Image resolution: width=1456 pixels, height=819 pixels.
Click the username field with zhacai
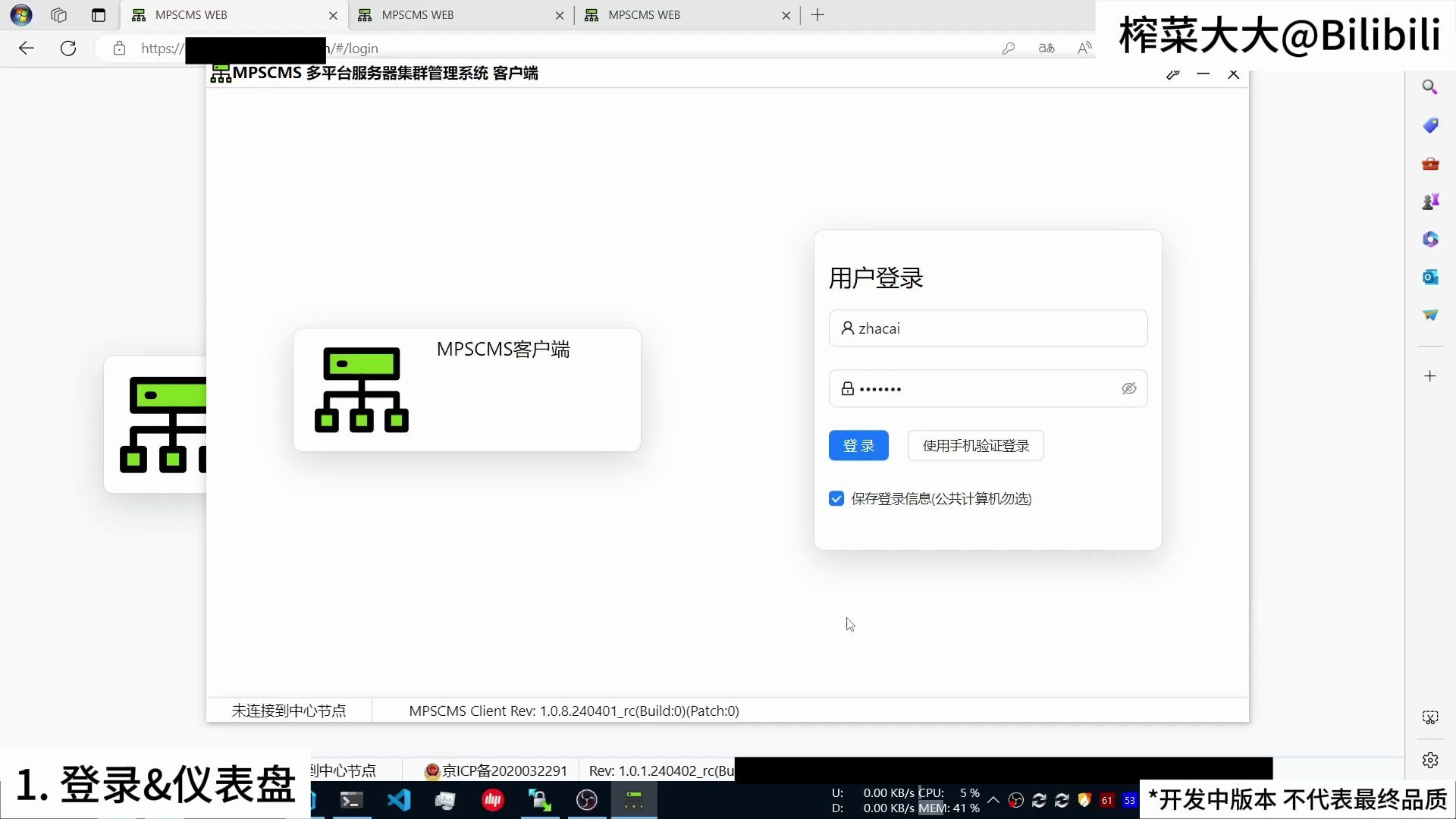click(x=988, y=328)
